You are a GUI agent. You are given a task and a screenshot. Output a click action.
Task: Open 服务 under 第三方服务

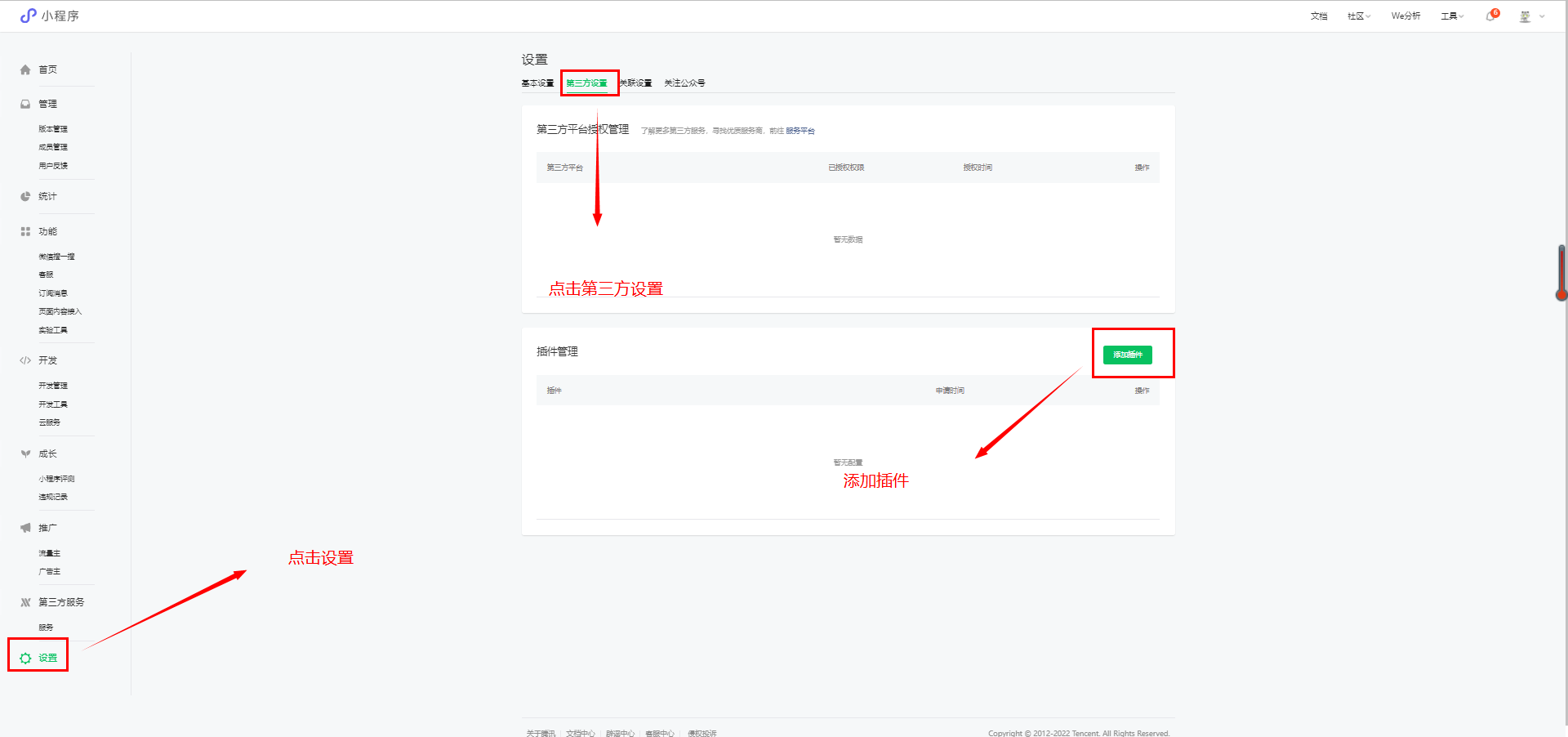click(46, 628)
